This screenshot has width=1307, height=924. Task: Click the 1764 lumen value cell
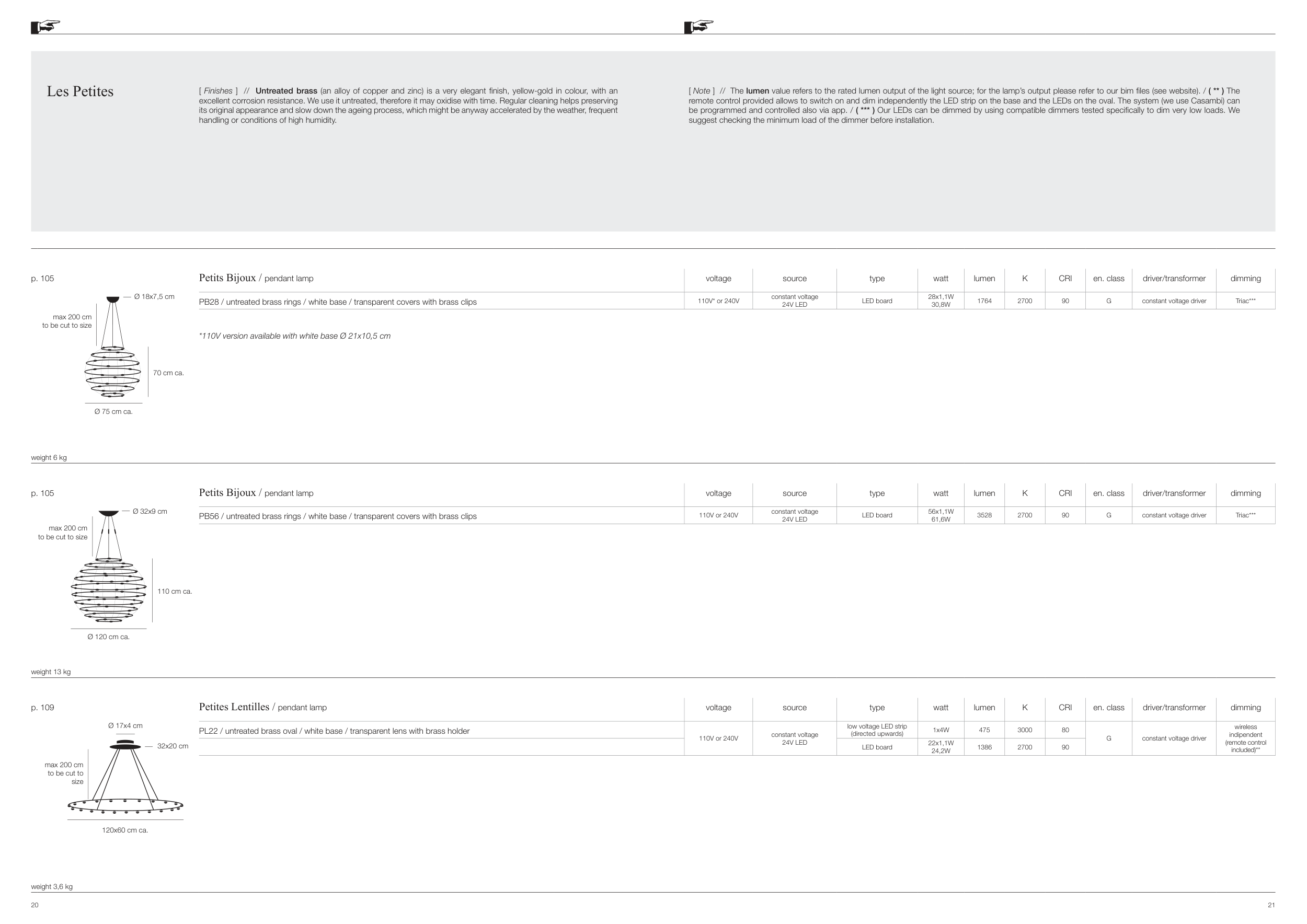click(x=984, y=301)
